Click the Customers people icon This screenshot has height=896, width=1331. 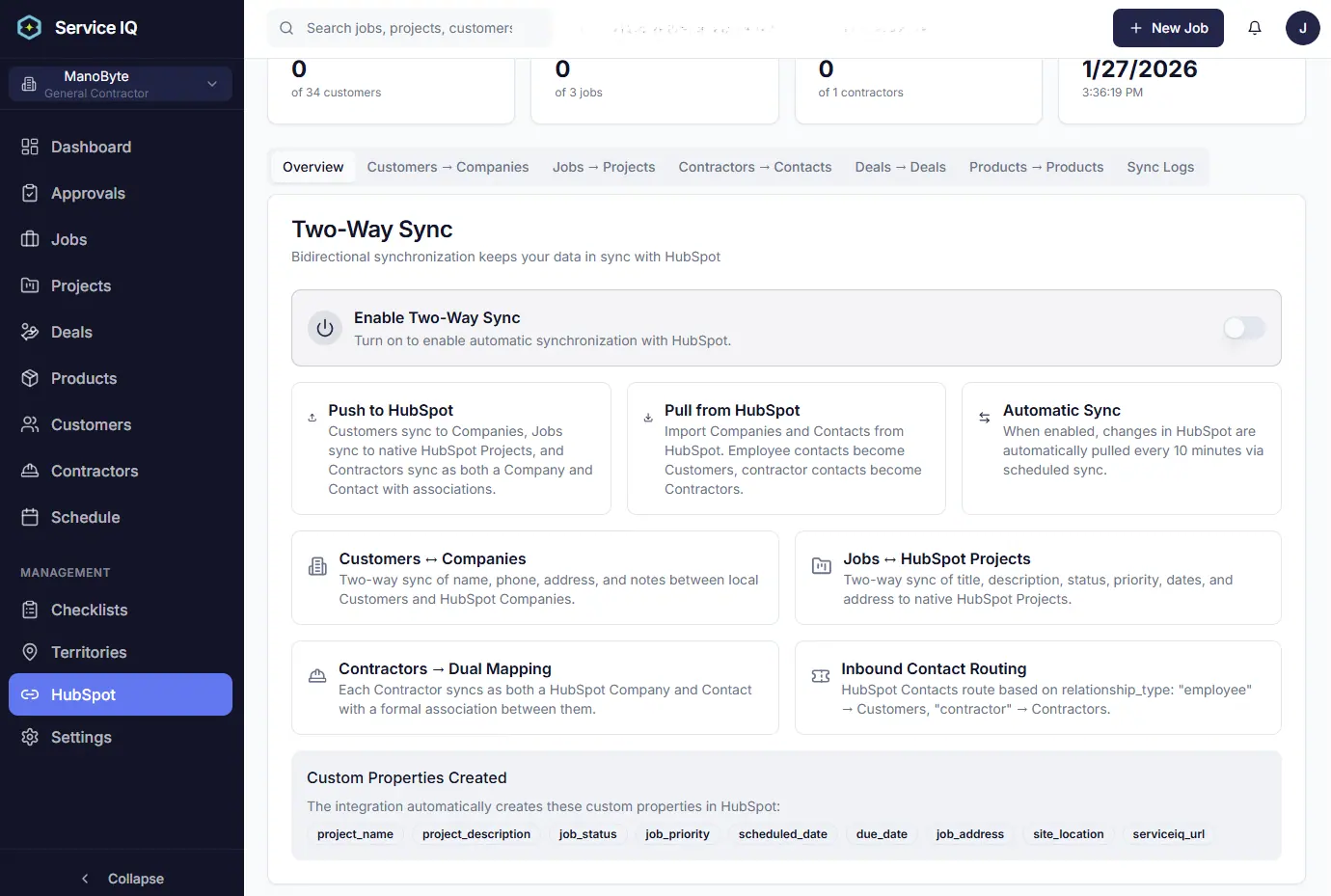tap(30, 424)
